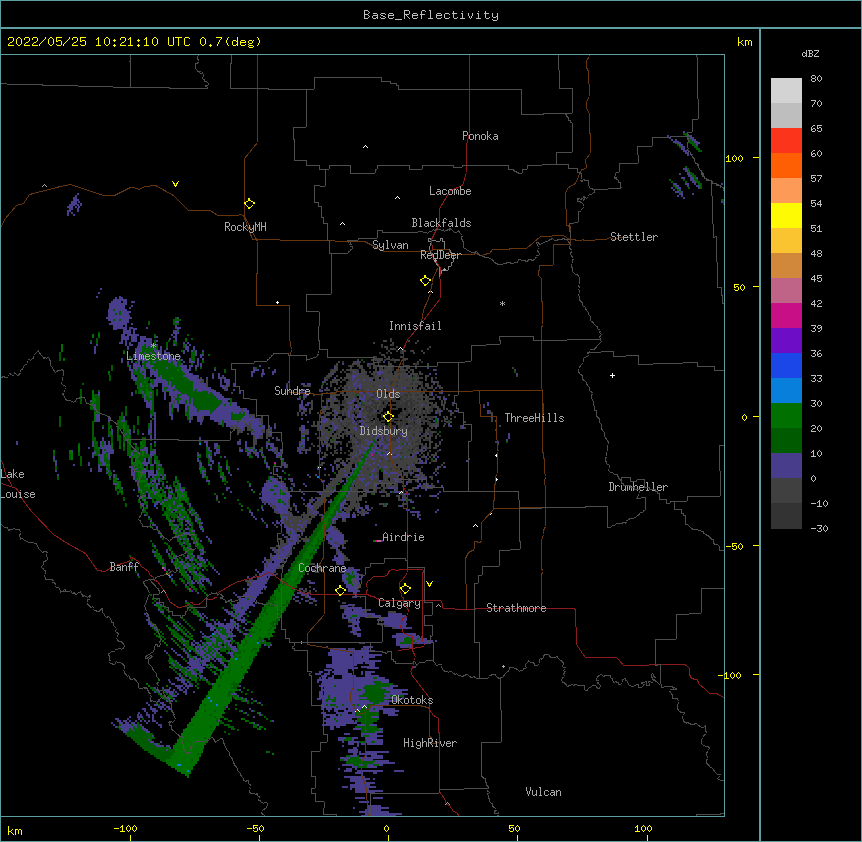
Task: Click the Limestone label
Action: [x=153, y=356]
